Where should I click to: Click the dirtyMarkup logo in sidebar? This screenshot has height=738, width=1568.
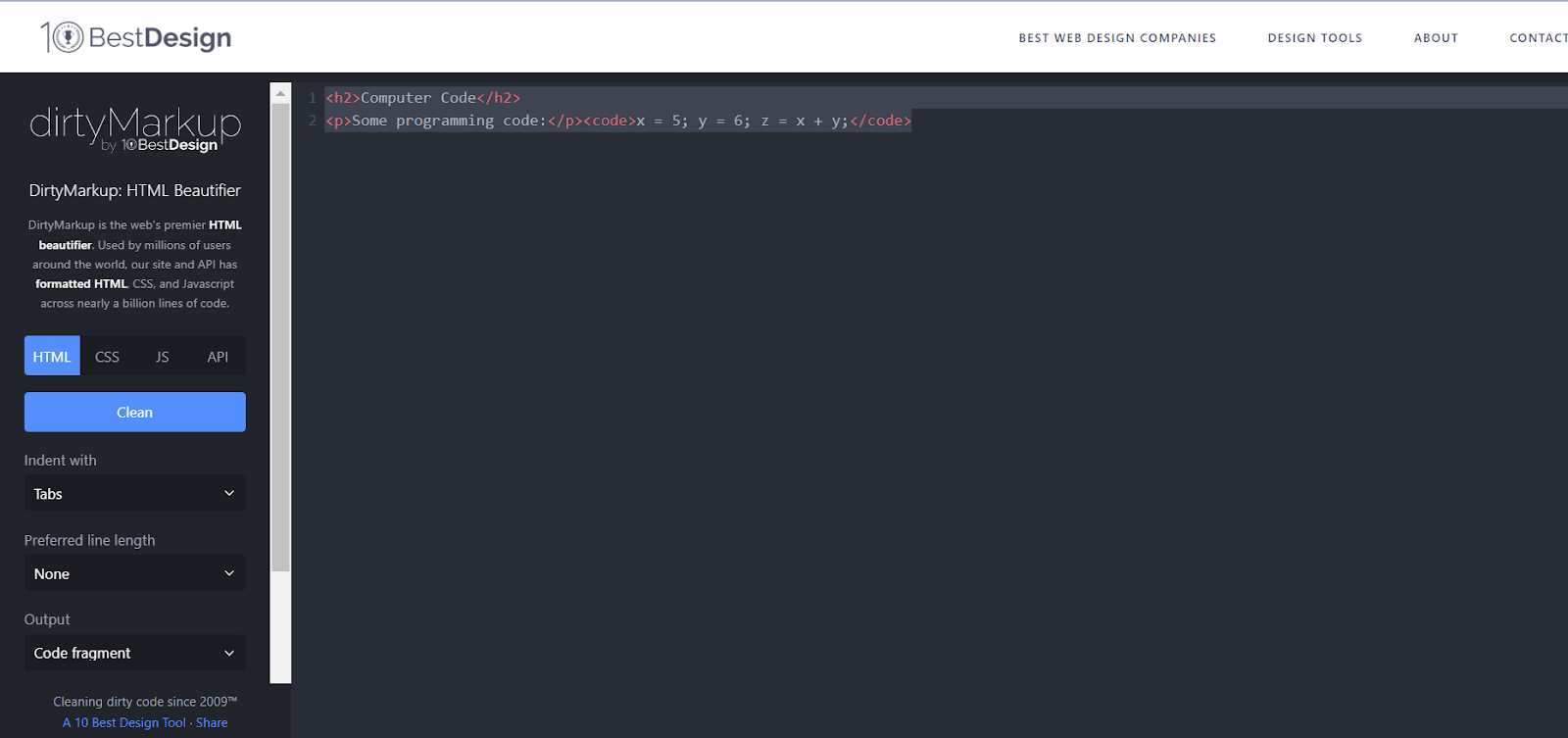pos(135,129)
